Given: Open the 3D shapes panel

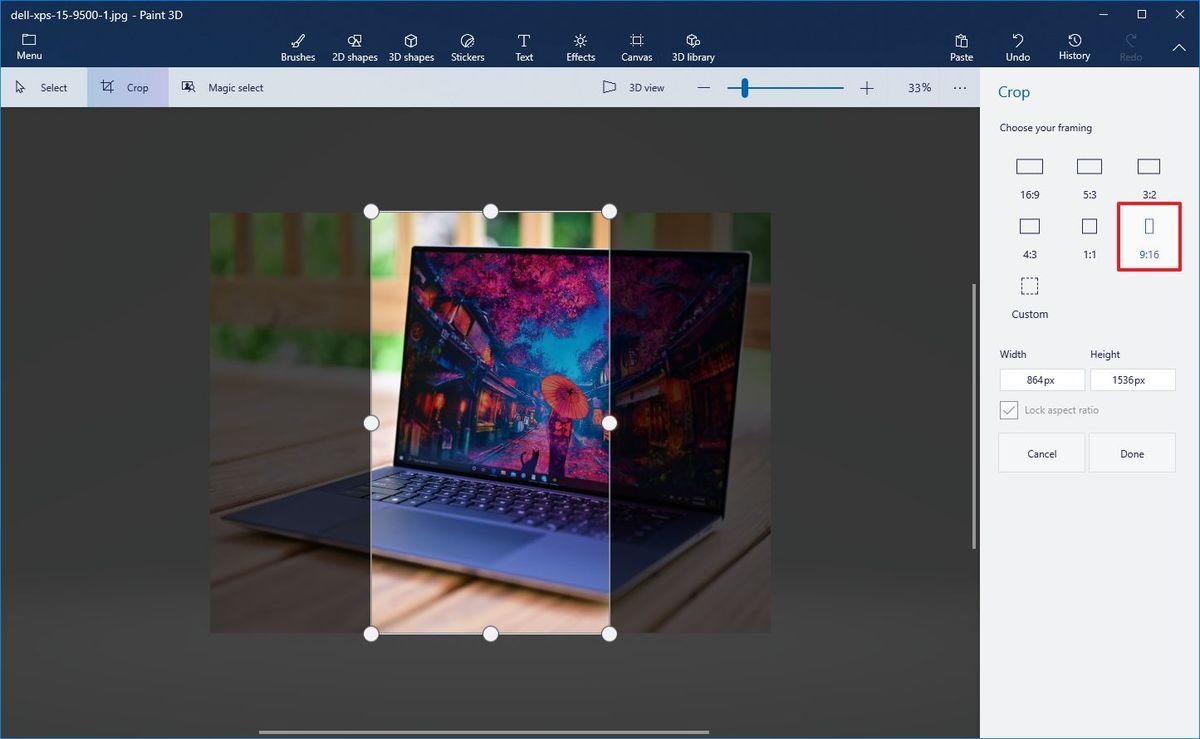Looking at the screenshot, I should click(411, 45).
